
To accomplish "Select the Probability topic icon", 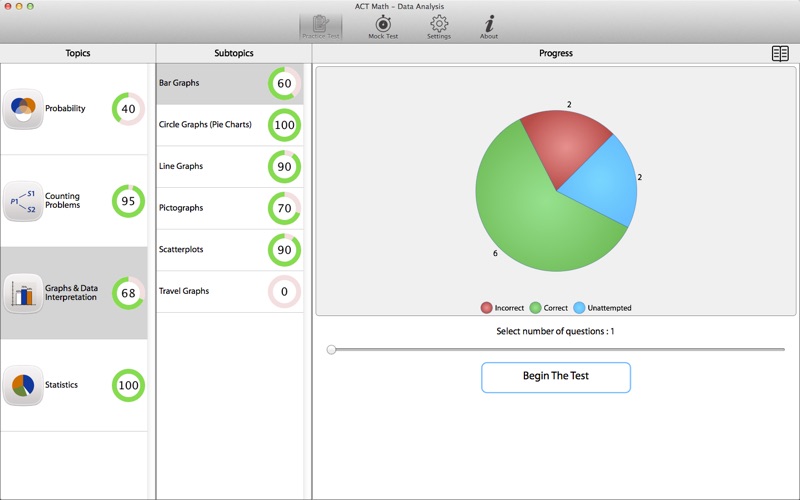I will (x=22, y=108).
